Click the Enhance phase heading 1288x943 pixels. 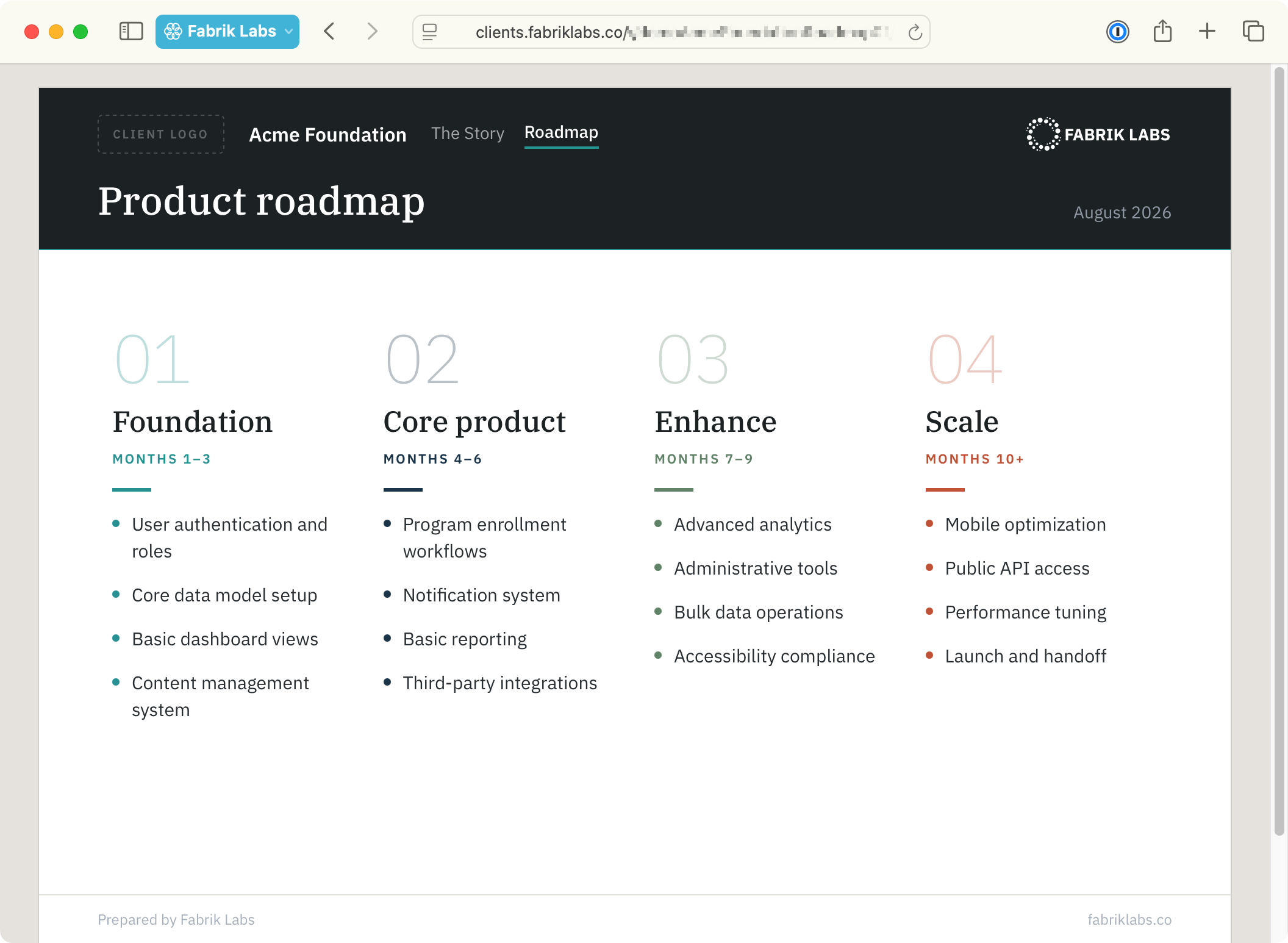click(715, 421)
